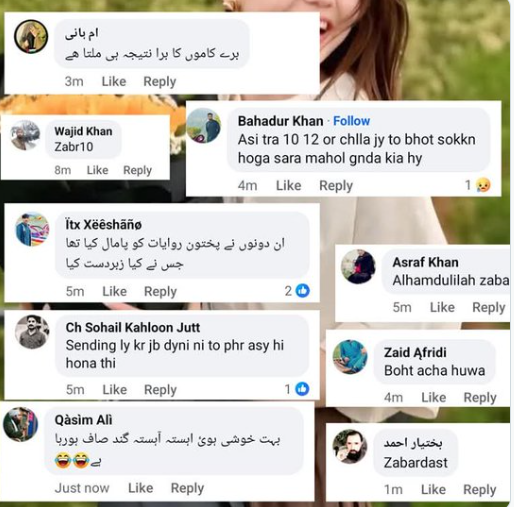Viewport: 514px width, 507px height.
Task: Like the topmost Urdu comment posted 3m ago
Action: 114,81
